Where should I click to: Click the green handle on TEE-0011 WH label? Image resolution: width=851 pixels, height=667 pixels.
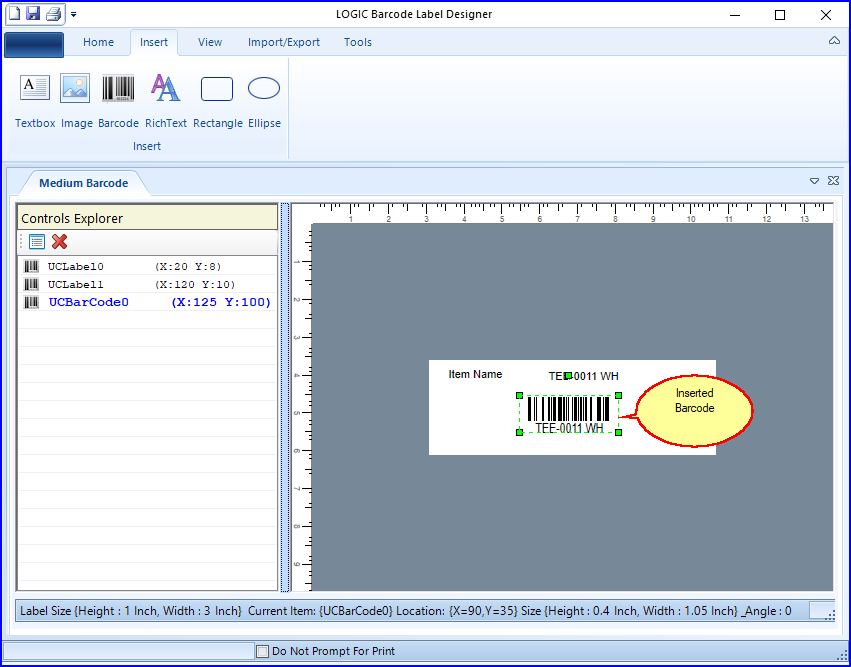(x=568, y=376)
